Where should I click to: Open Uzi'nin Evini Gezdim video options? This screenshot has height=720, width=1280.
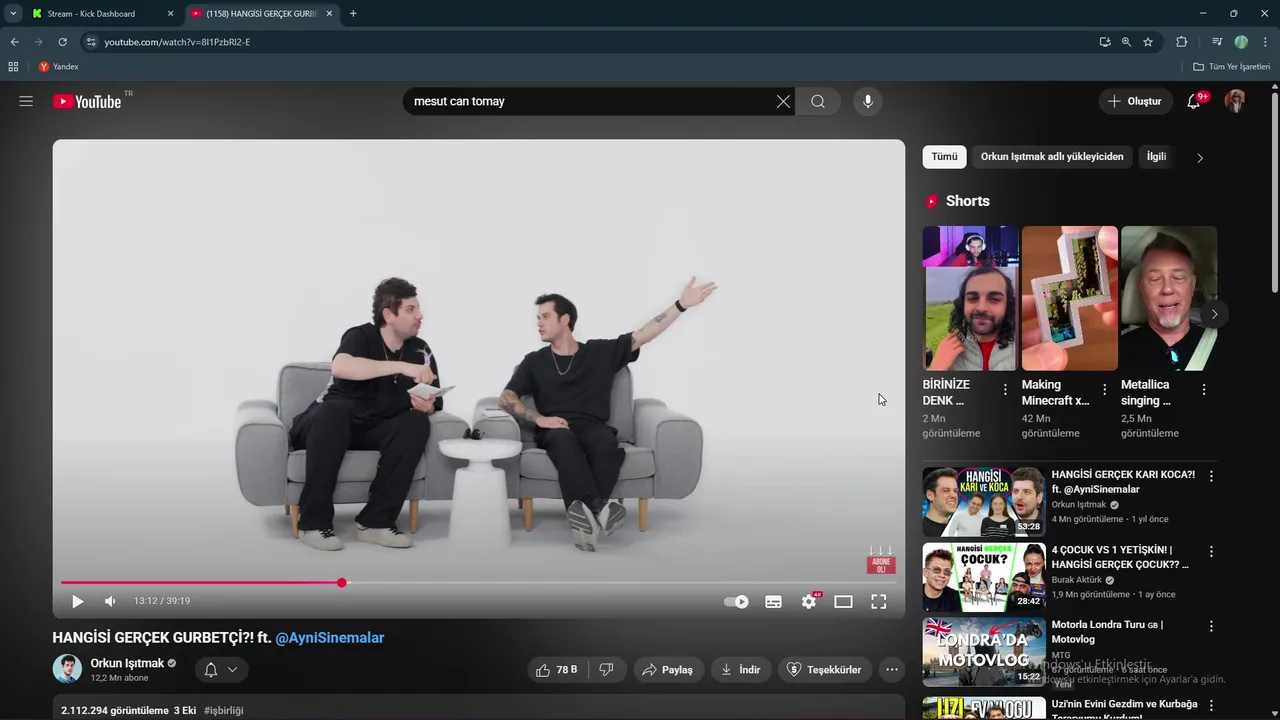tap(1211, 703)
